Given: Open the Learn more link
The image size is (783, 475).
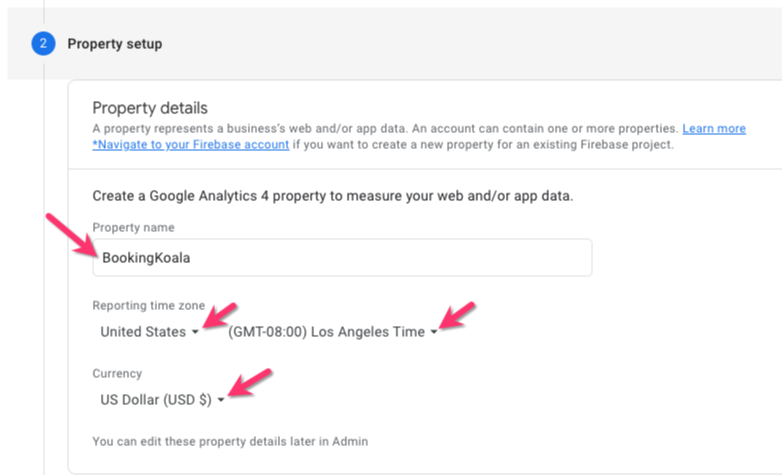Looking at the screenshot, I should 714,128.
